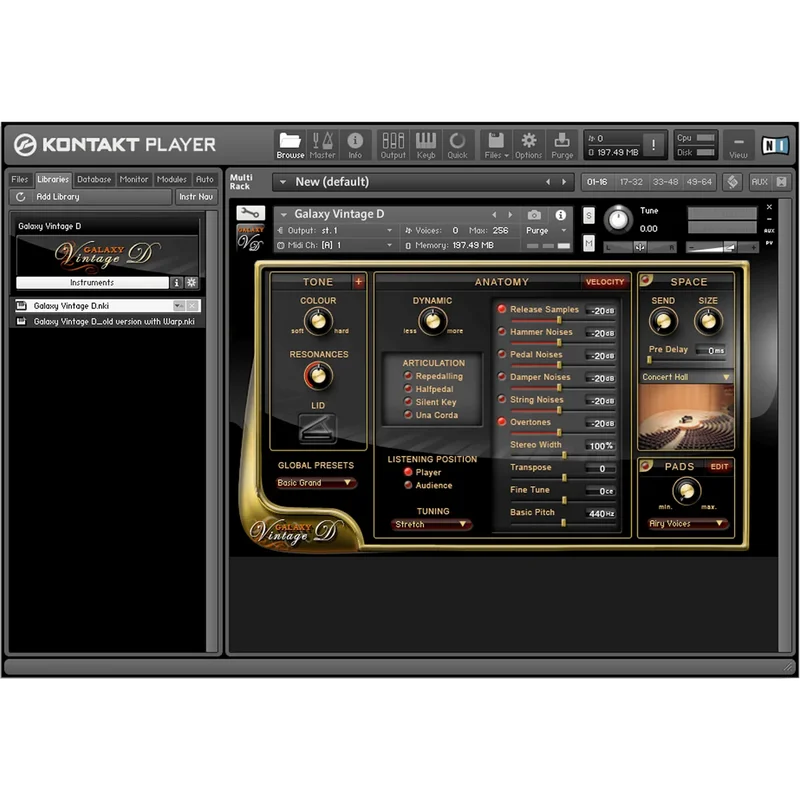
Task: Switch to the Files tab
Action: [x=20, y=180]
